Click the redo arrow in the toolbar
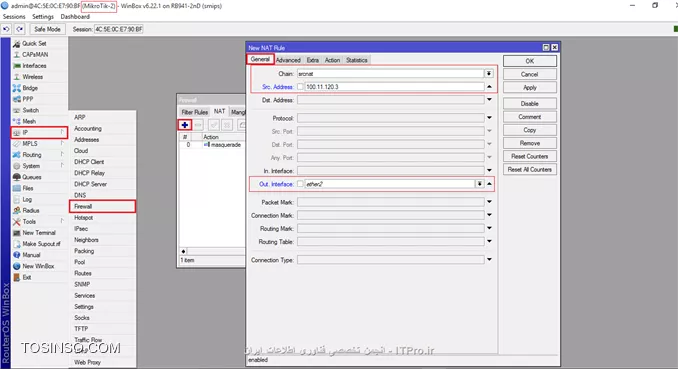This screenshot has height=369, width=678. (20, 29)
